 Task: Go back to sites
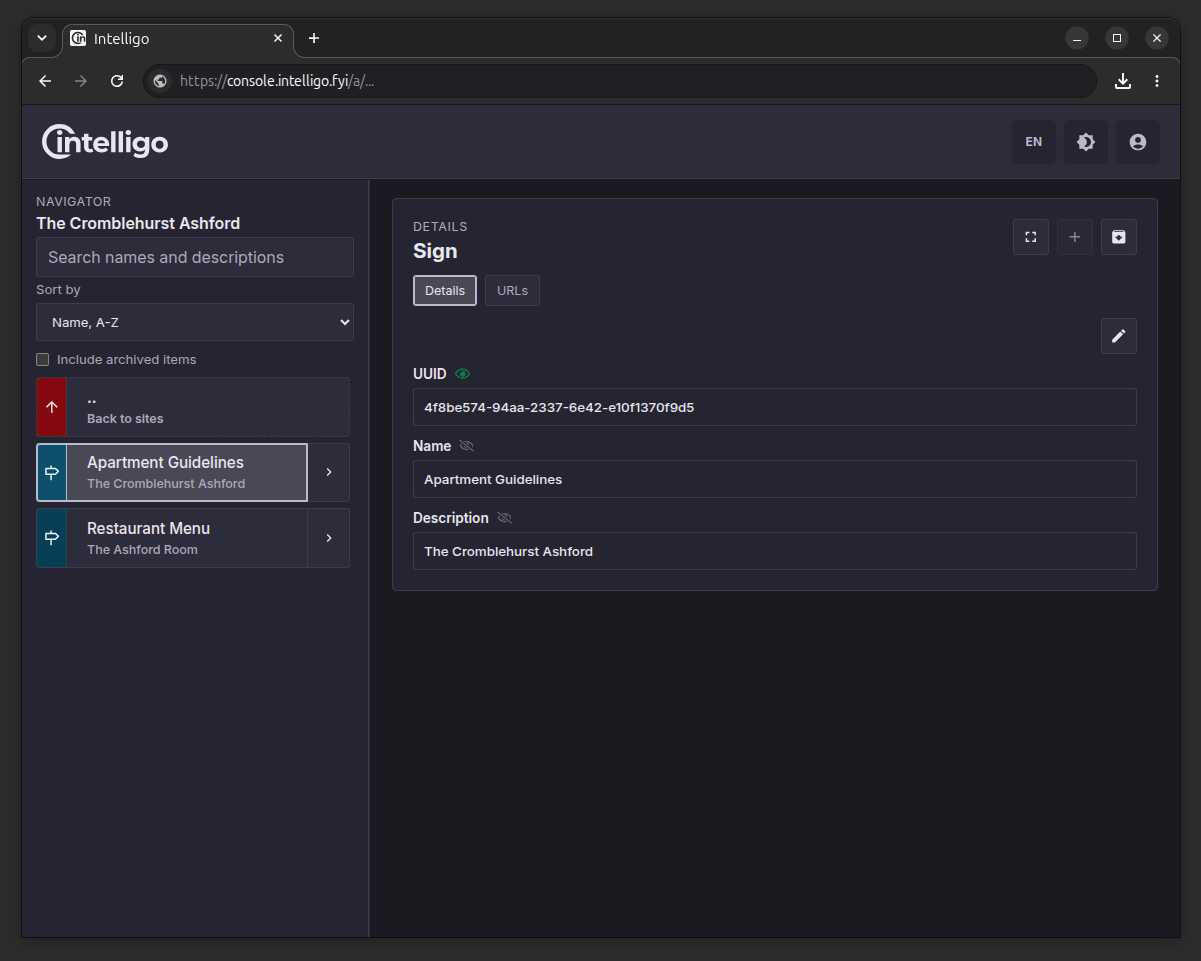[193, 407]
